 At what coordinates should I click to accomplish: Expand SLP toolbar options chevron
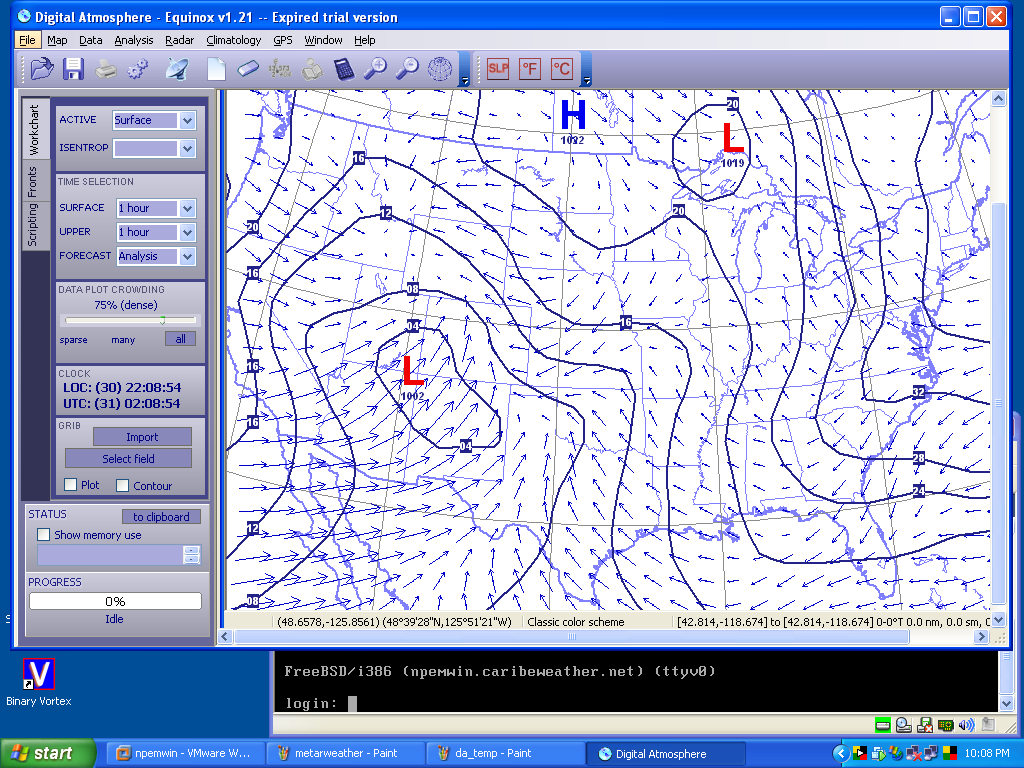586,70
